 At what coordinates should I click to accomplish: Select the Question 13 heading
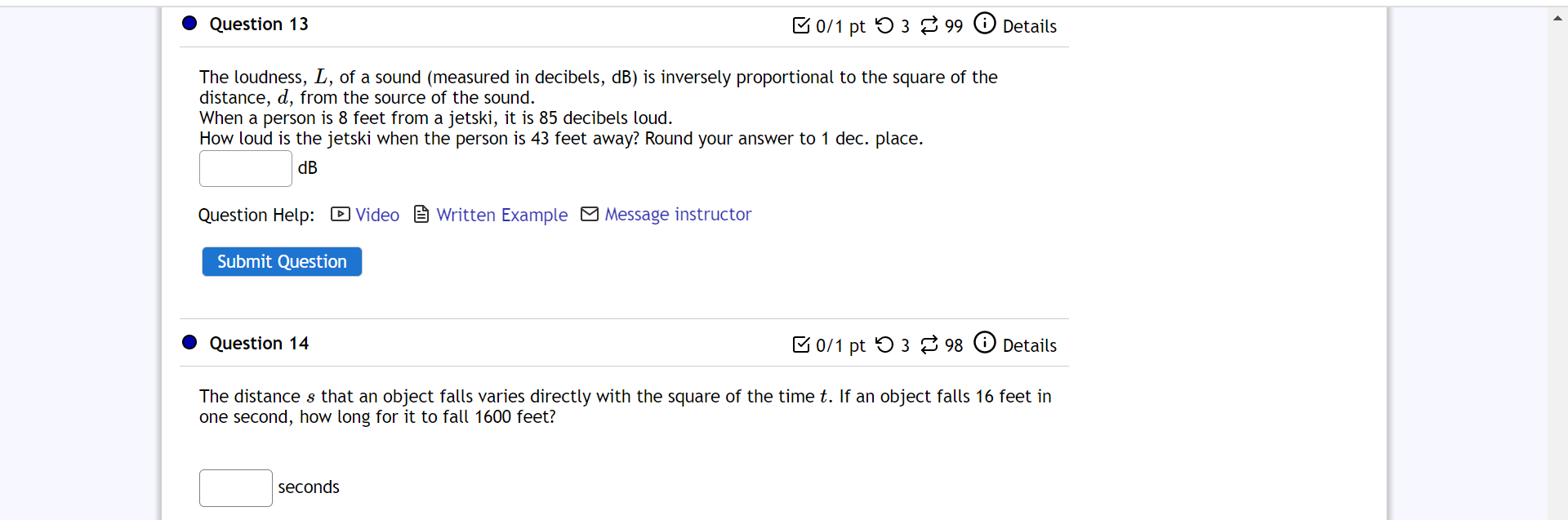258,24
